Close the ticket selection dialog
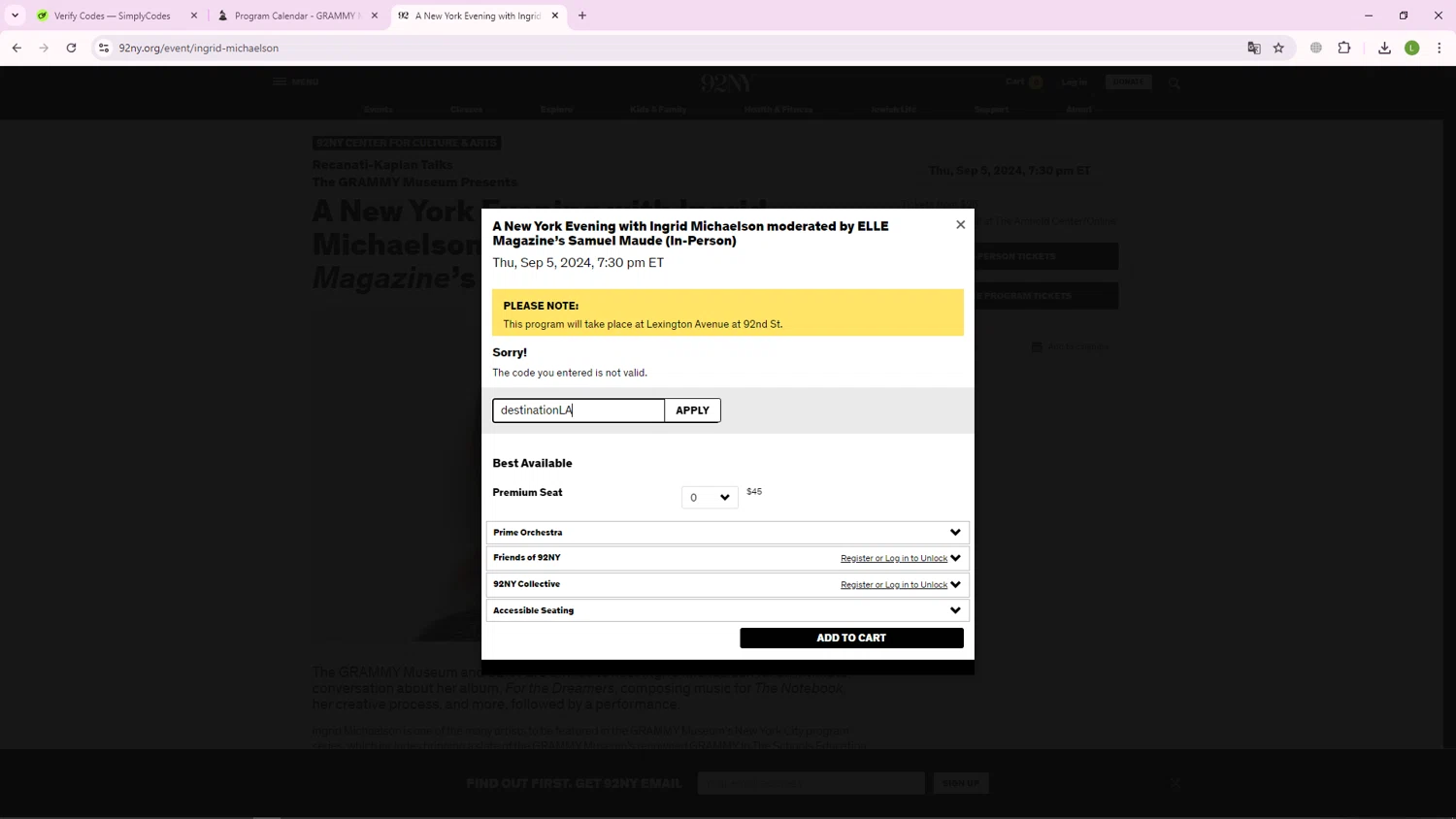 (961, 224)
